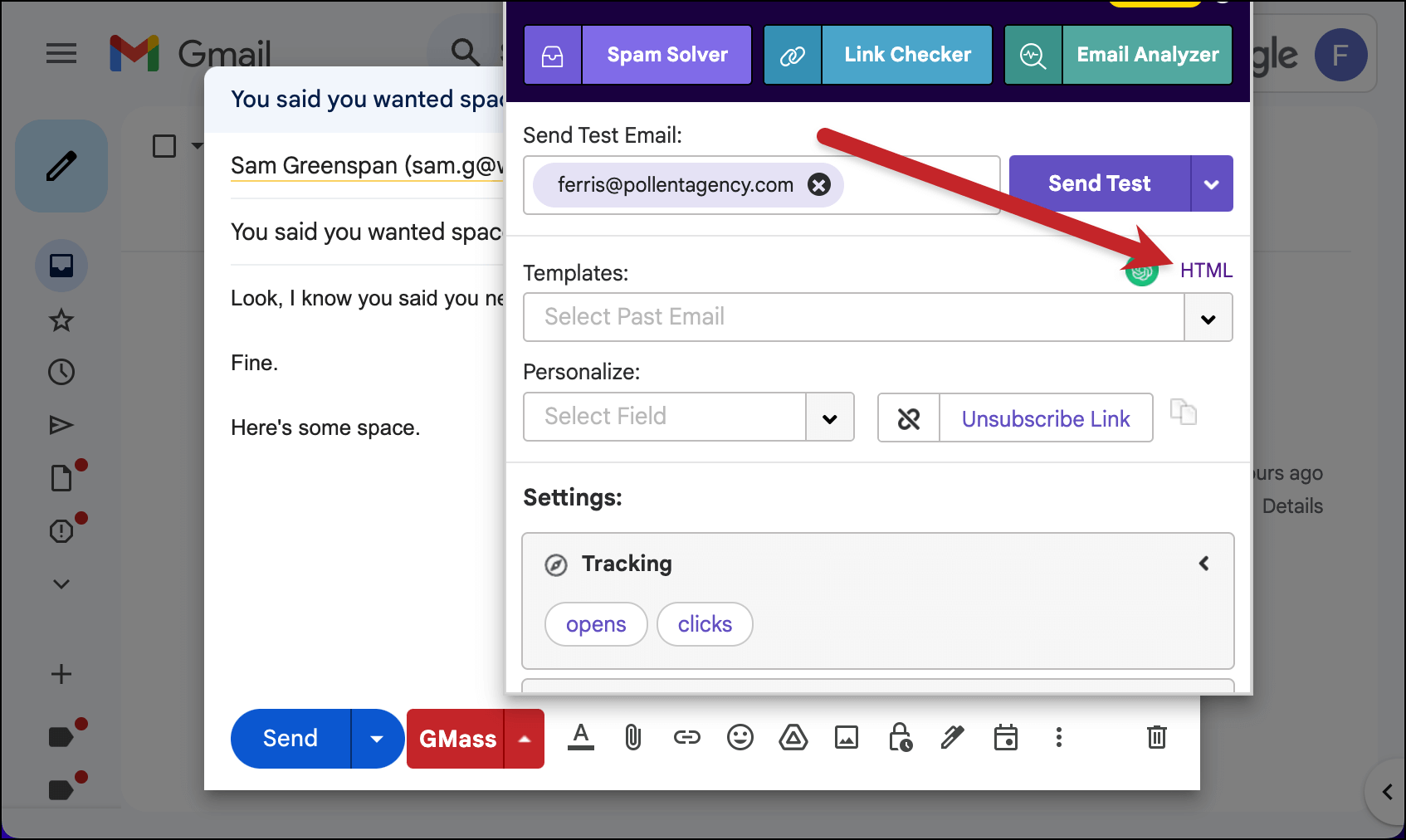Click the calendar scheduling icon
Image resolution: width=1406 pixels, height=840 pixels.
pyautogui.click(x=1006, y=737)
